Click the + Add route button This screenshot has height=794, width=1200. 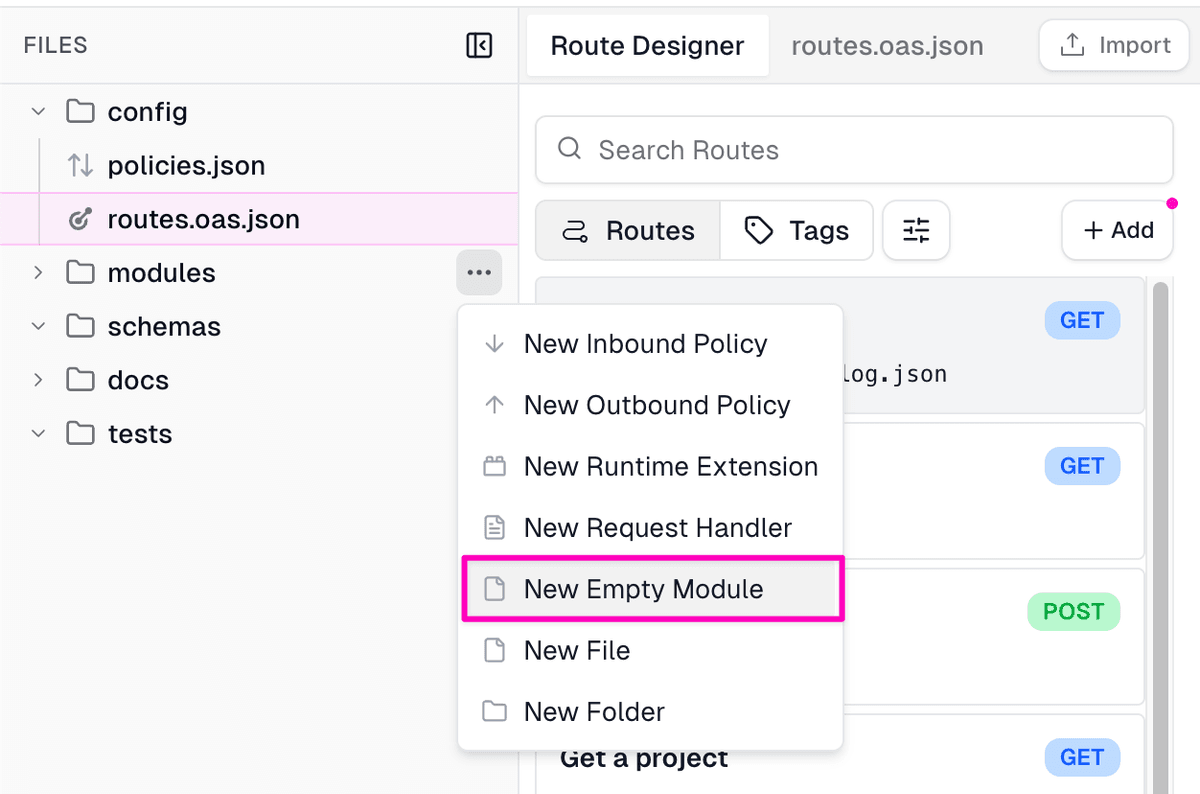1118,230
